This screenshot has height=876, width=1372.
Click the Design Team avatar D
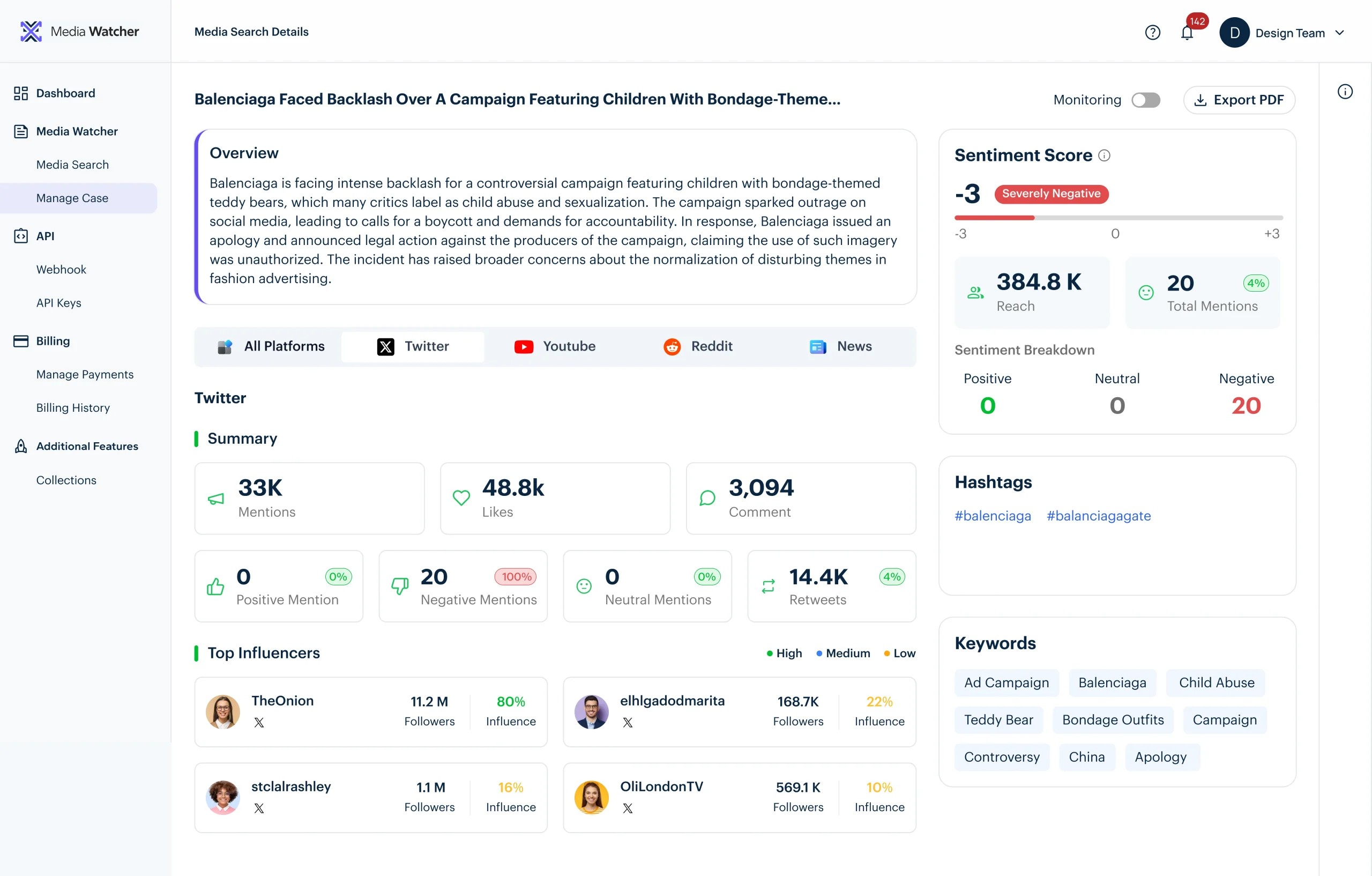(1234, 33)
